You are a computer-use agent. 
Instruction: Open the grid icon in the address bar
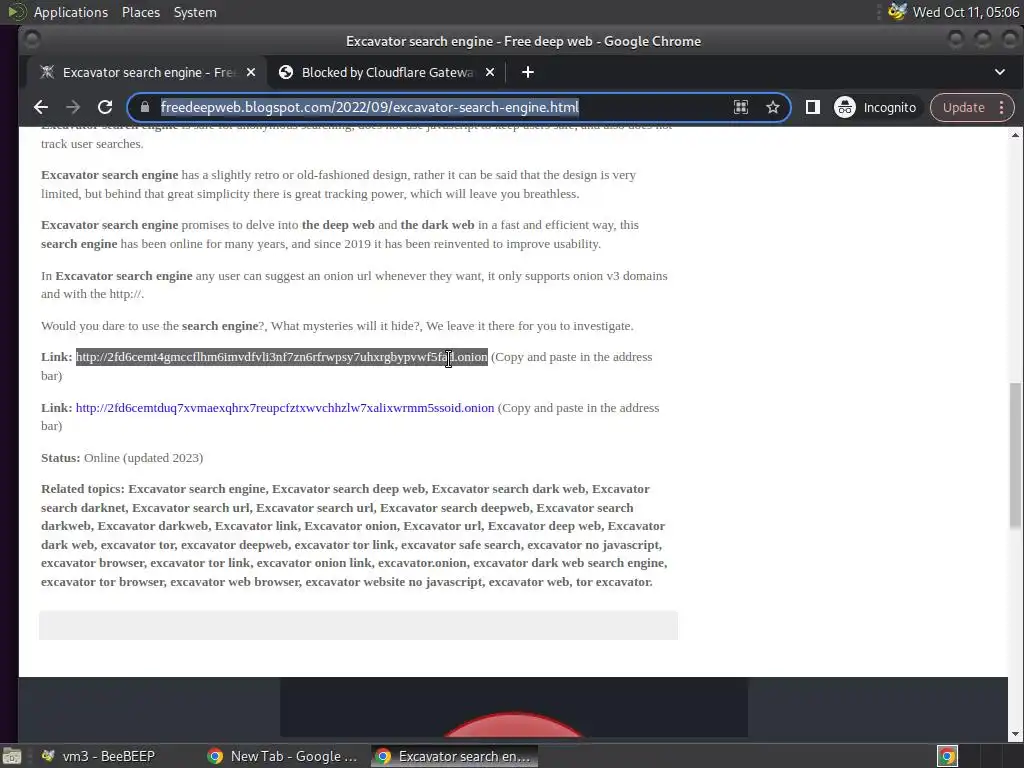pyautogui.click(x=741, y=108)
